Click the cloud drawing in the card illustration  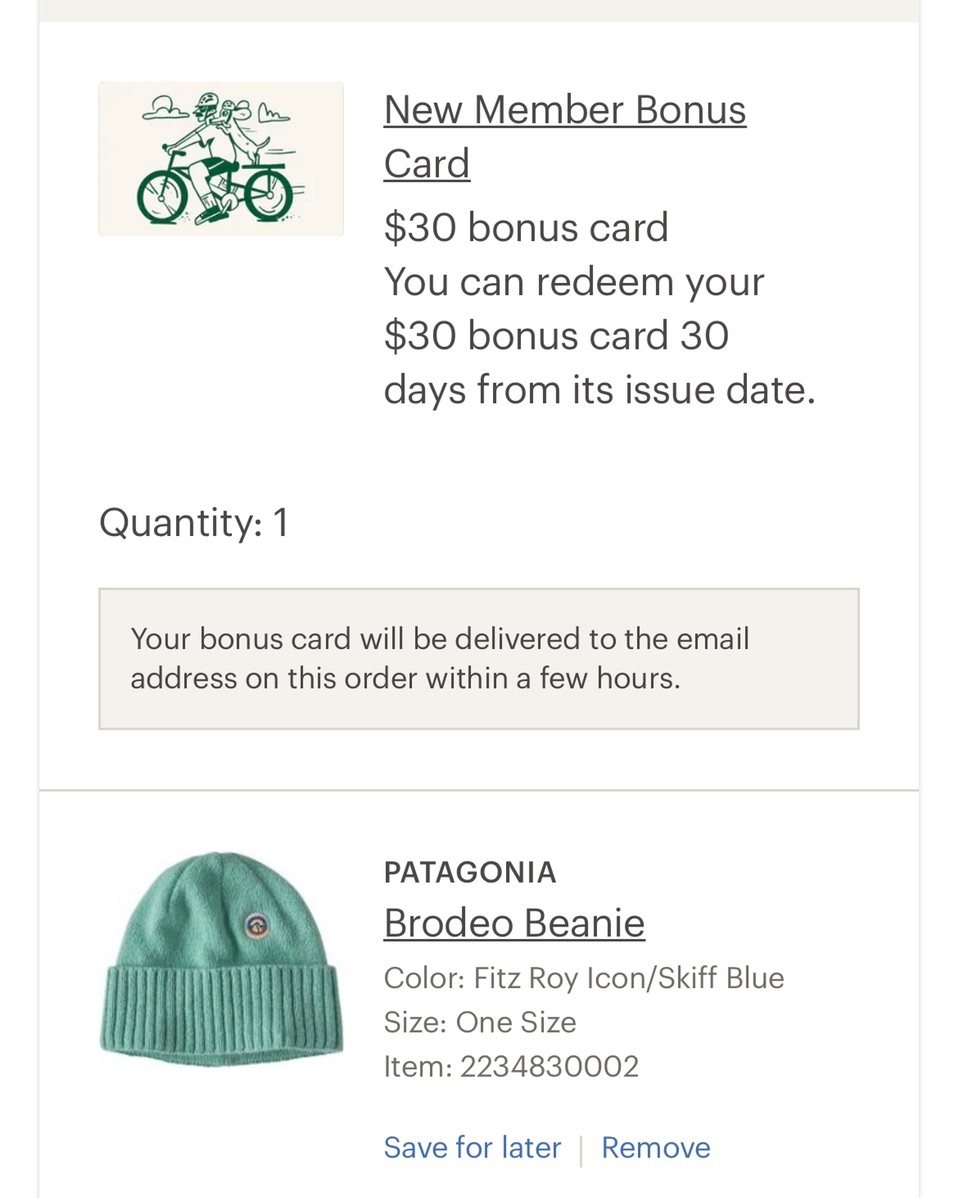(166, 110)
